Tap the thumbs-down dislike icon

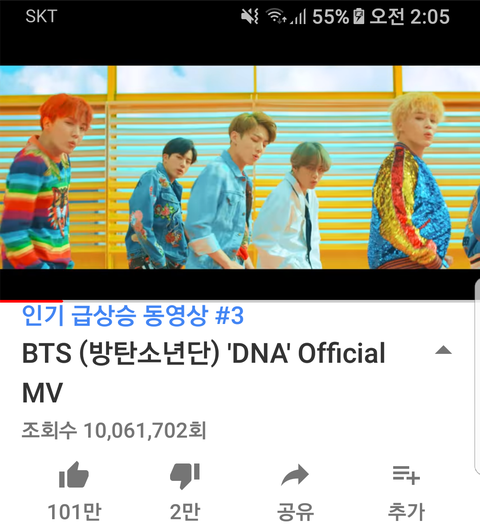(x=185, y=476)
